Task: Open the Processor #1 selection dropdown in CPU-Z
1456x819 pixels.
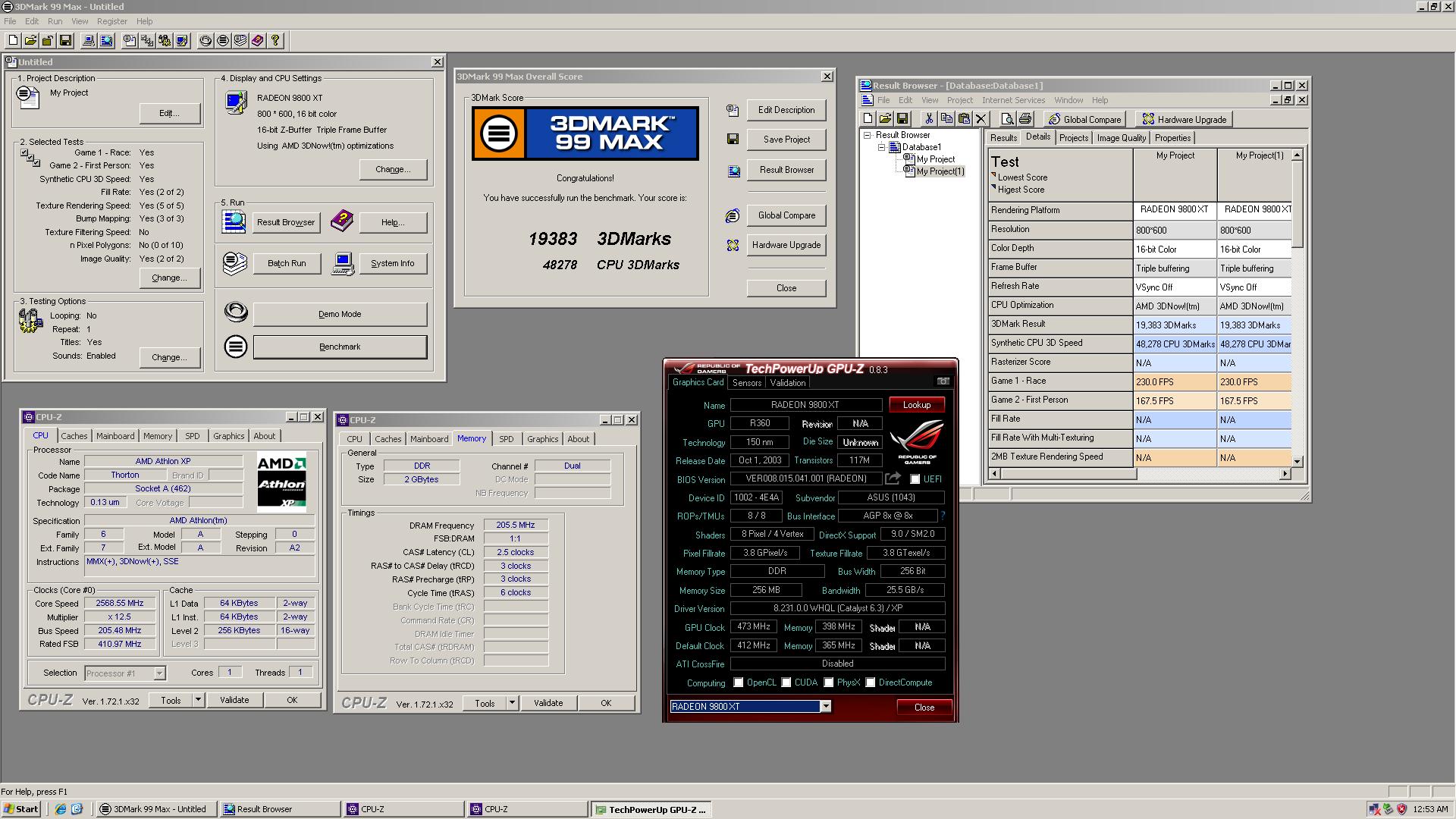Action: pos(159,673)
